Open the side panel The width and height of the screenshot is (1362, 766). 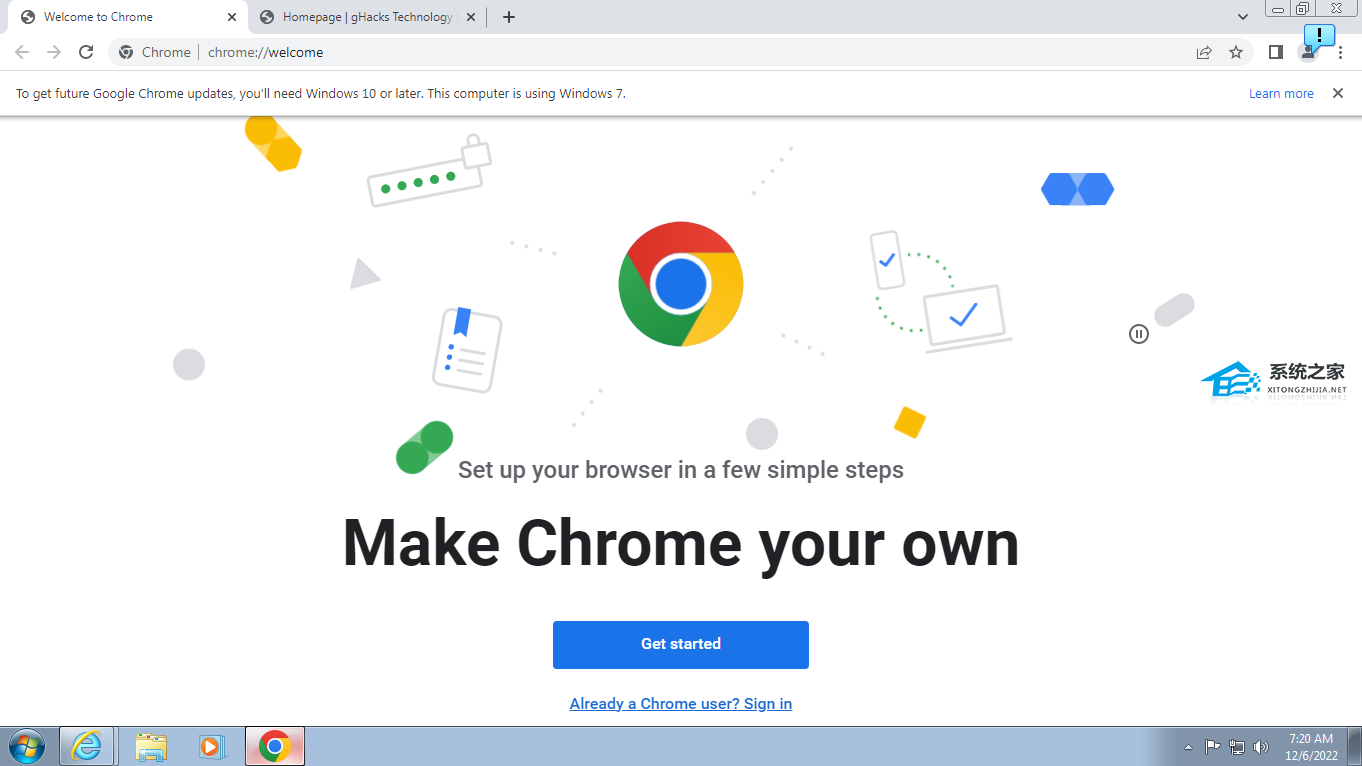(x=1276, y=52)
